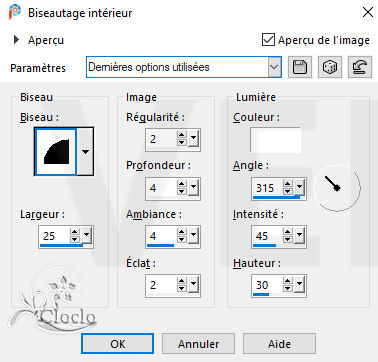The image size is (378, 362).
Task: Decrease Hauteur with the down arrow
Action: [x=288, y=289]
